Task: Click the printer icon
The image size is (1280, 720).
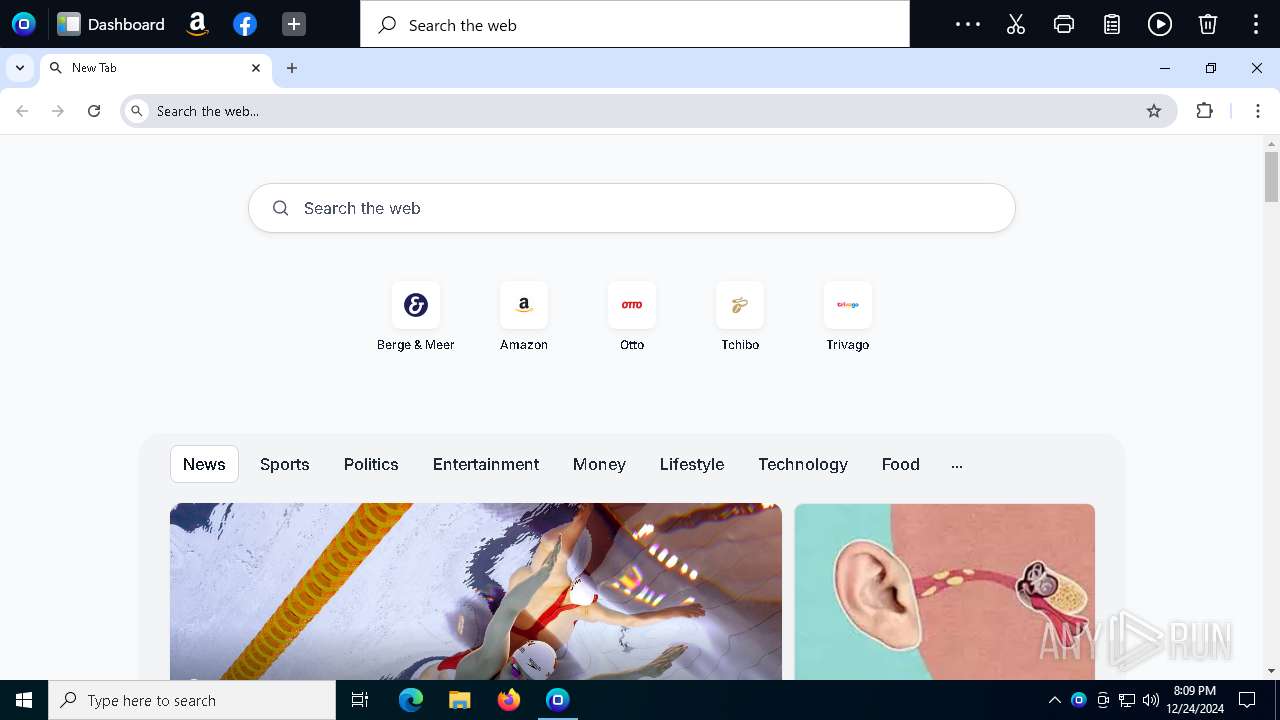Action: (1064, 24)
